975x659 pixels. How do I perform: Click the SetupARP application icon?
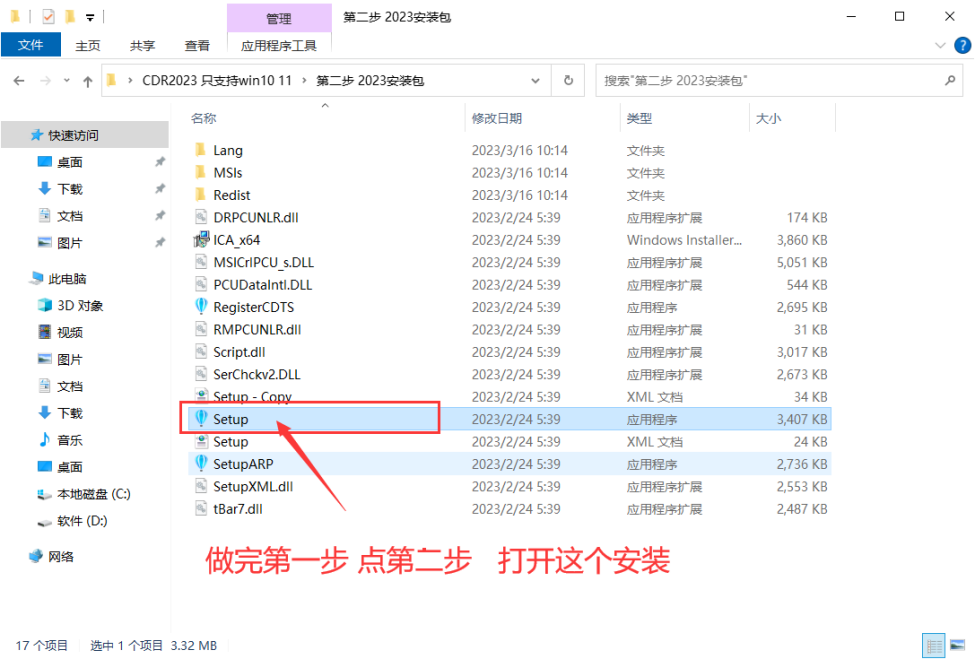[x=201, y=464]
